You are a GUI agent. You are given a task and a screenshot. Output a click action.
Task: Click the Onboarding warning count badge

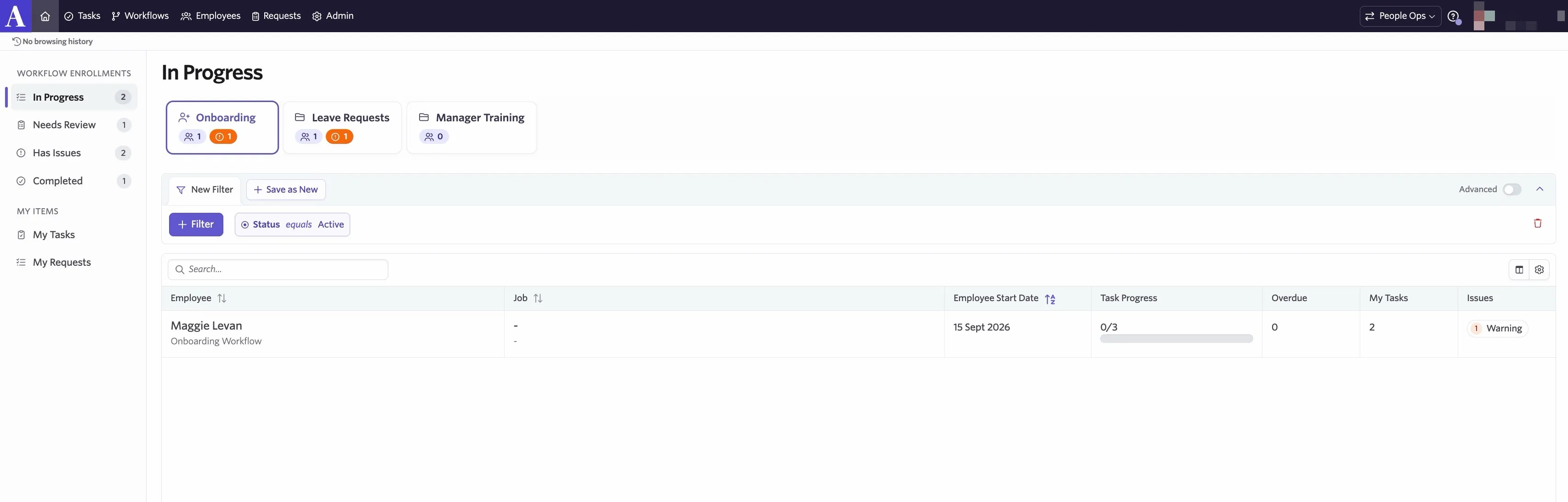(x=223, y=137)
